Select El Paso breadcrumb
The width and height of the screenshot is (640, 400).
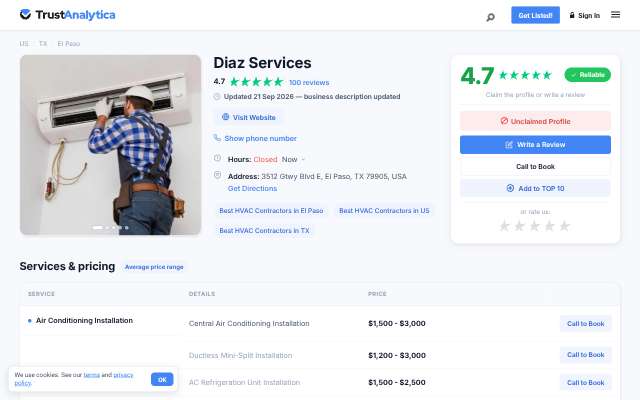69,44
